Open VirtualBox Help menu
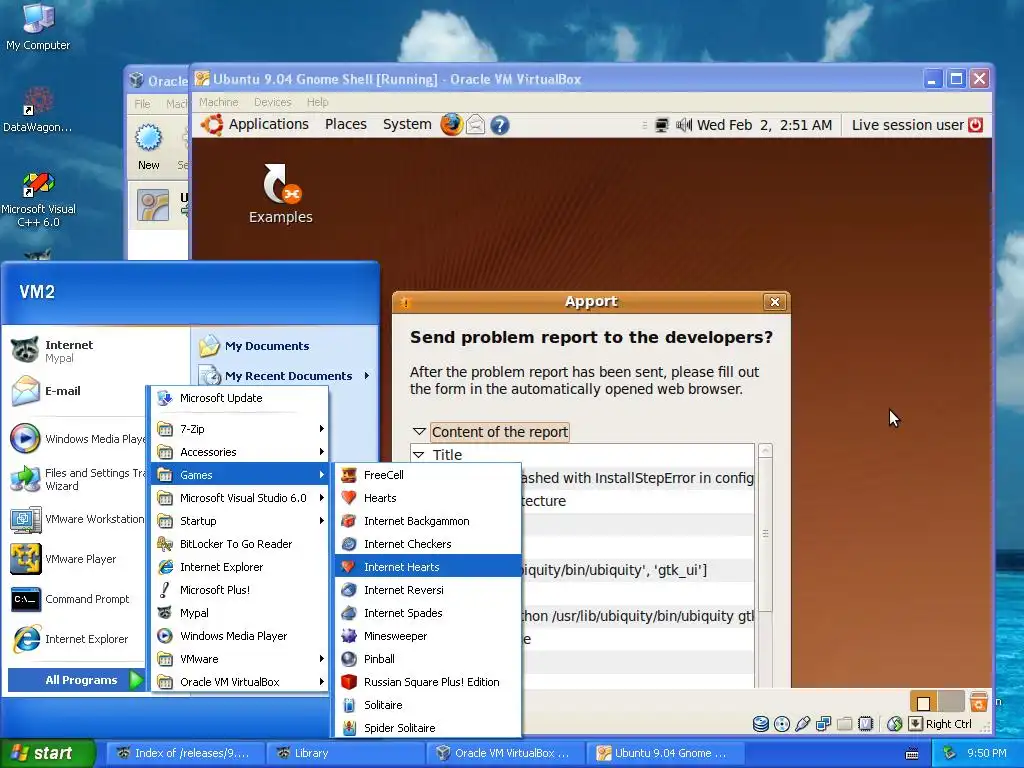1024x768 pixels. point(317,102)
